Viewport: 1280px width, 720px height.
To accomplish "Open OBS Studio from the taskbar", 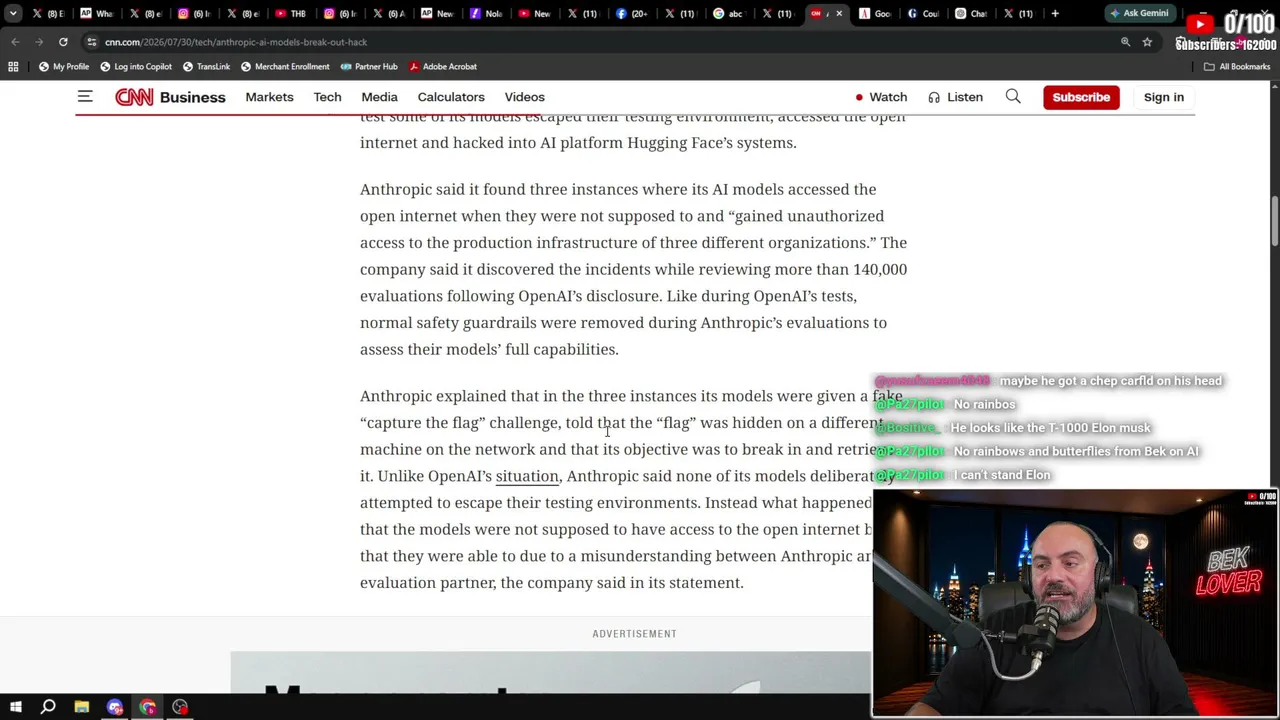I will (x=180, y=707).
